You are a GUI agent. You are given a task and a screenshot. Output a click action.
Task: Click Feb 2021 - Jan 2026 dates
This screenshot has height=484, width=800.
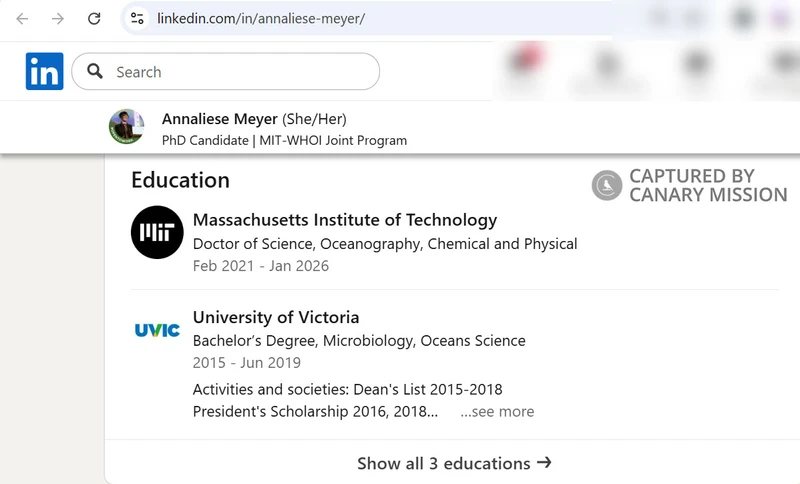pyautogui.click(x=261, y=266)
